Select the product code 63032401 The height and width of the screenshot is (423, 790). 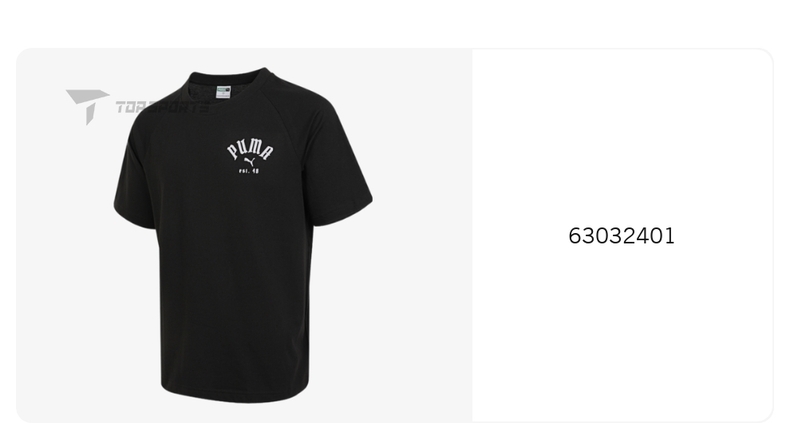(621, 236)
